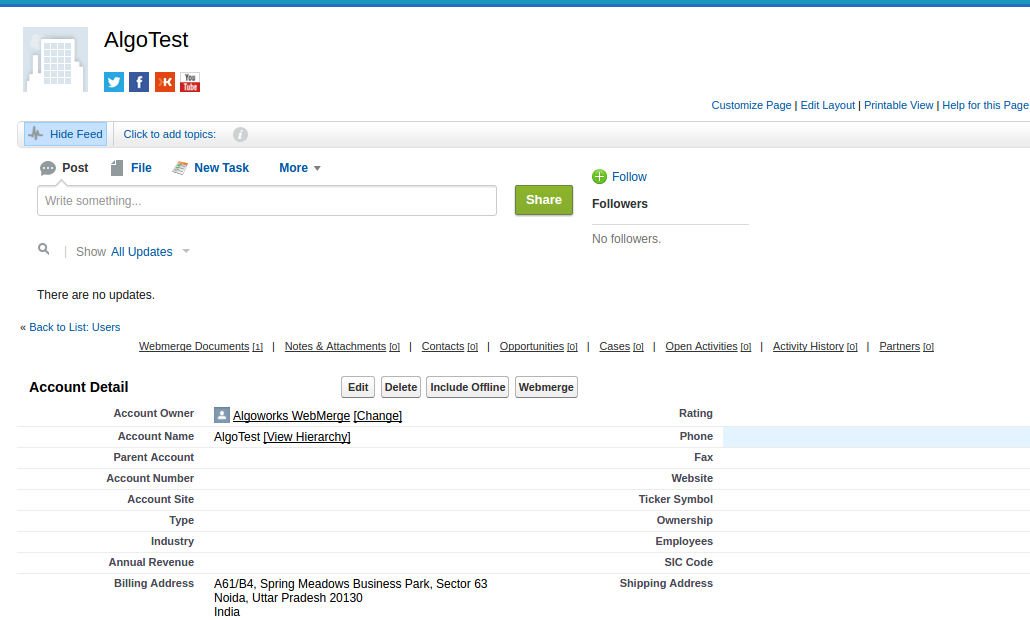This screenshot has height=620, width=1030.
Task: Toggle the Hide Feed button
Action: pyautogui.click(x=65, y=134)
